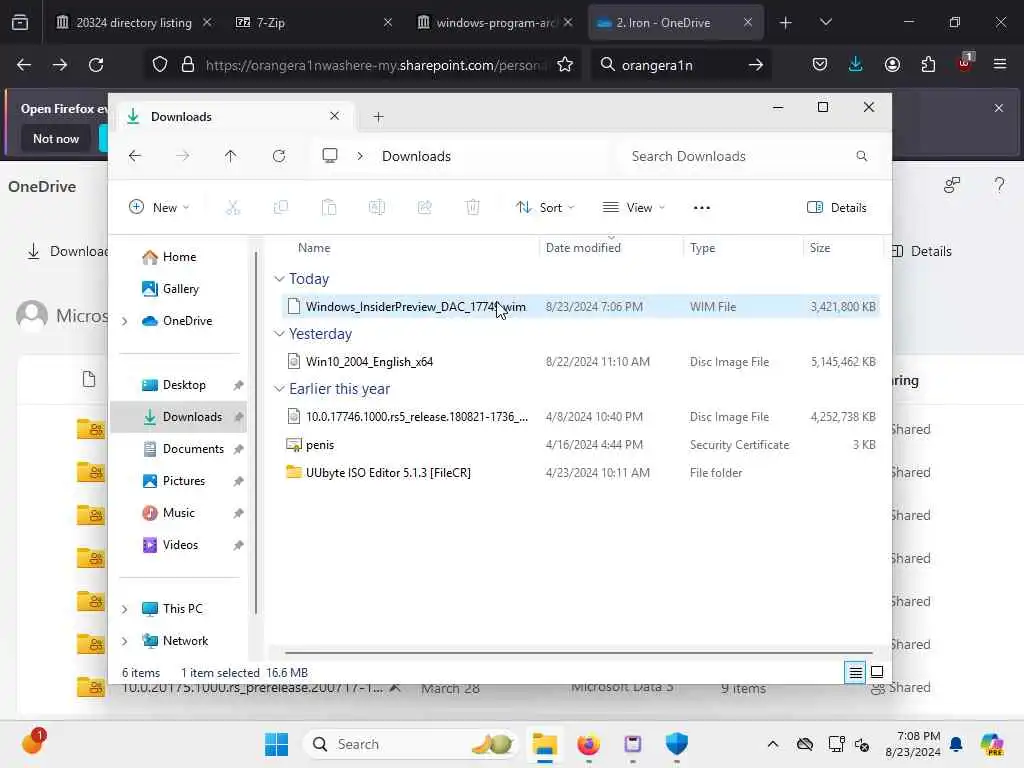Screen dimensions: 1024x768
Task: Expand This PC in navigation pane
Action: click(x=125, y=609)
